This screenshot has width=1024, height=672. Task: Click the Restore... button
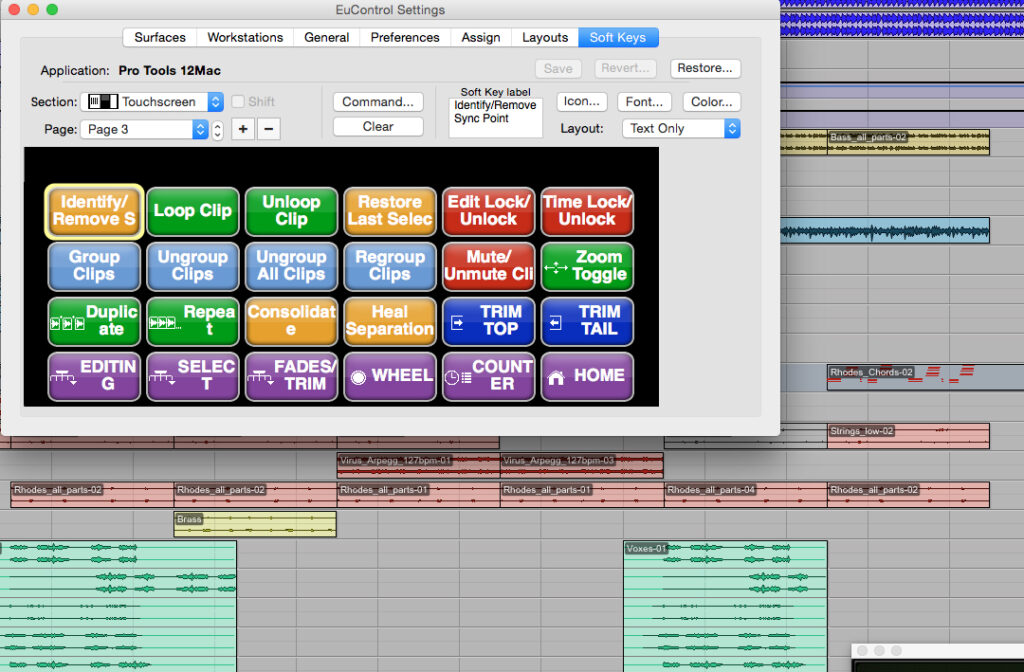(x=705, y=68)
